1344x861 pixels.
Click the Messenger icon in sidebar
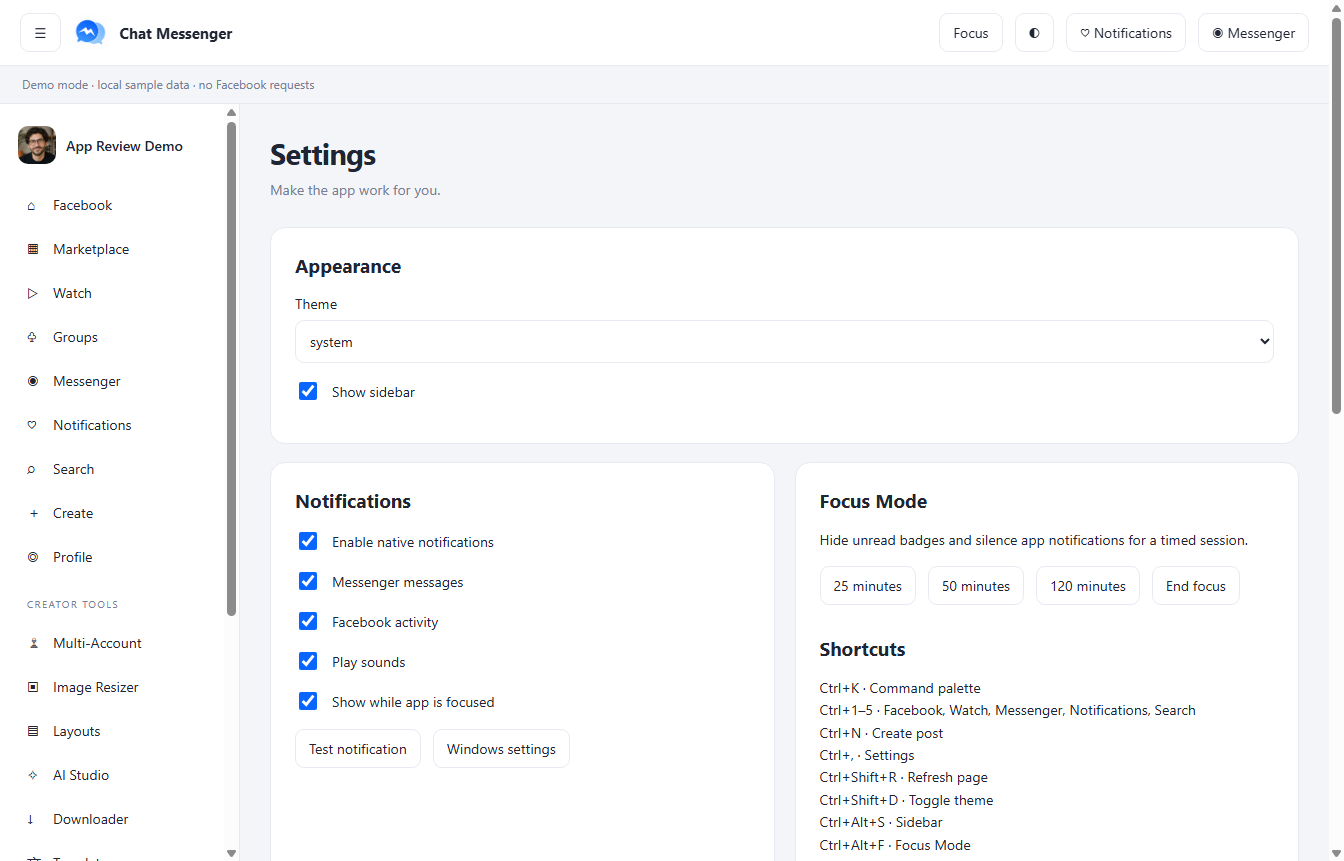(32, 382)
